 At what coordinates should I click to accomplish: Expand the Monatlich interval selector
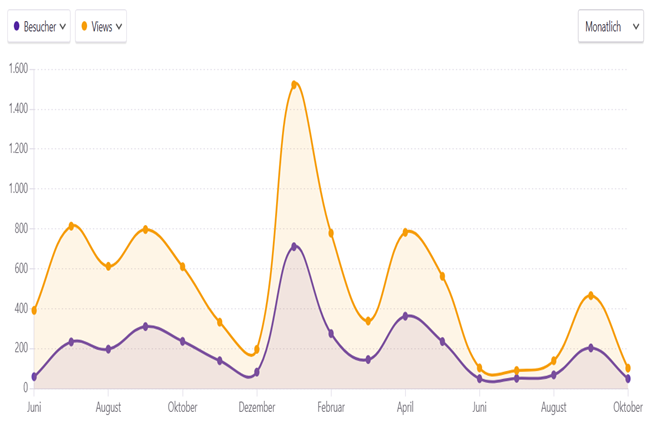pos(610,27)
